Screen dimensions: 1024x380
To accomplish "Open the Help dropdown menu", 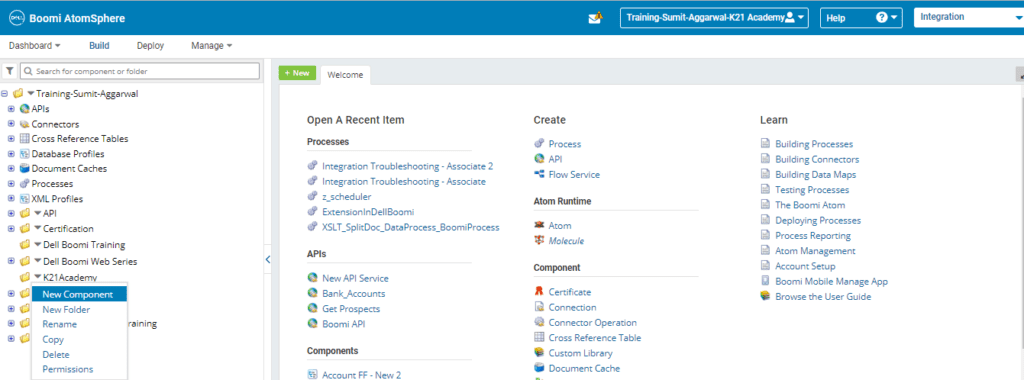I will pos(861,18).
